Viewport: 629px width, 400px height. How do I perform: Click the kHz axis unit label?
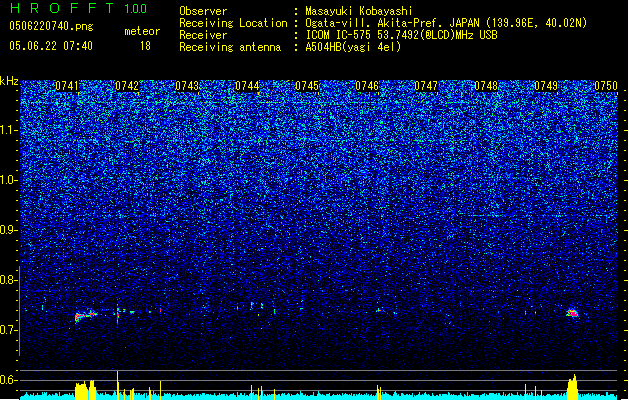tap(9, 81)
